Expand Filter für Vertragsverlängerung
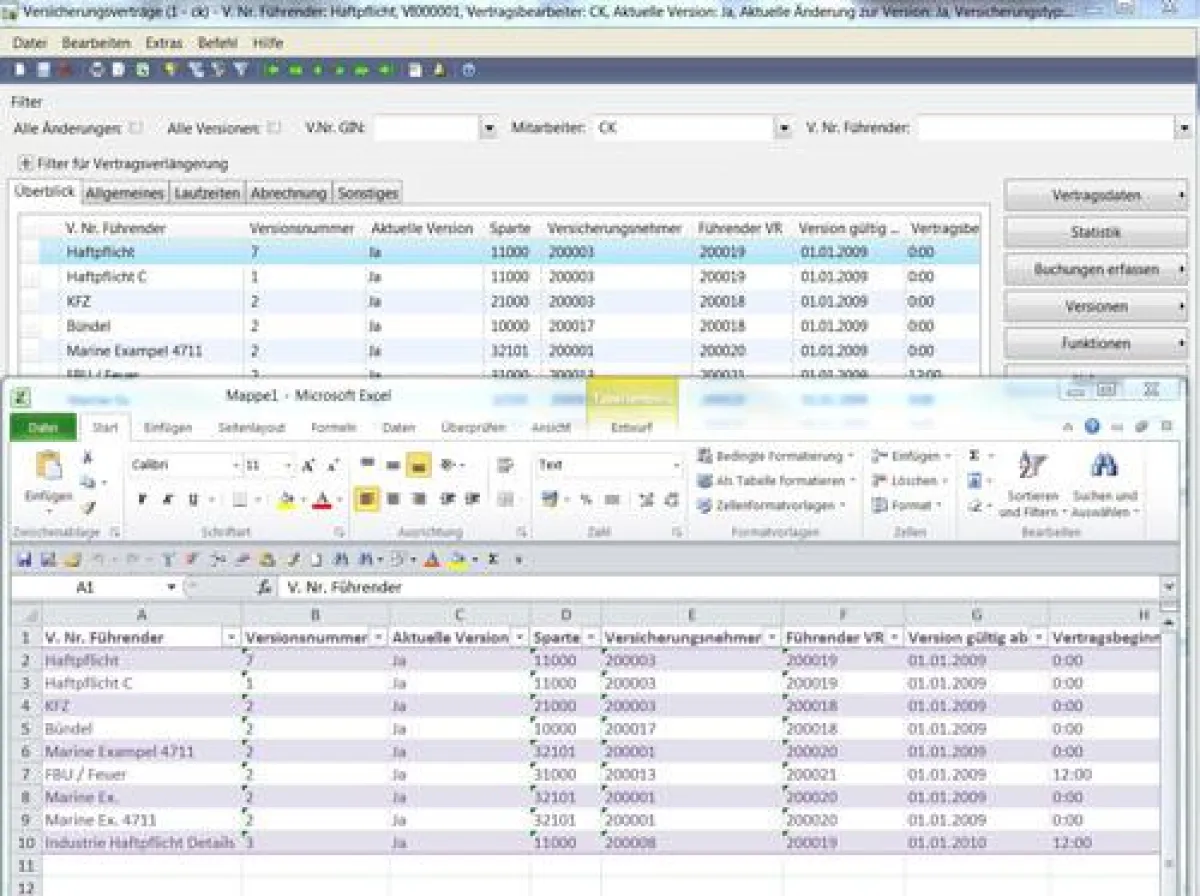The width and height of the screenshot is (1200, 896). tap(25, 163)
